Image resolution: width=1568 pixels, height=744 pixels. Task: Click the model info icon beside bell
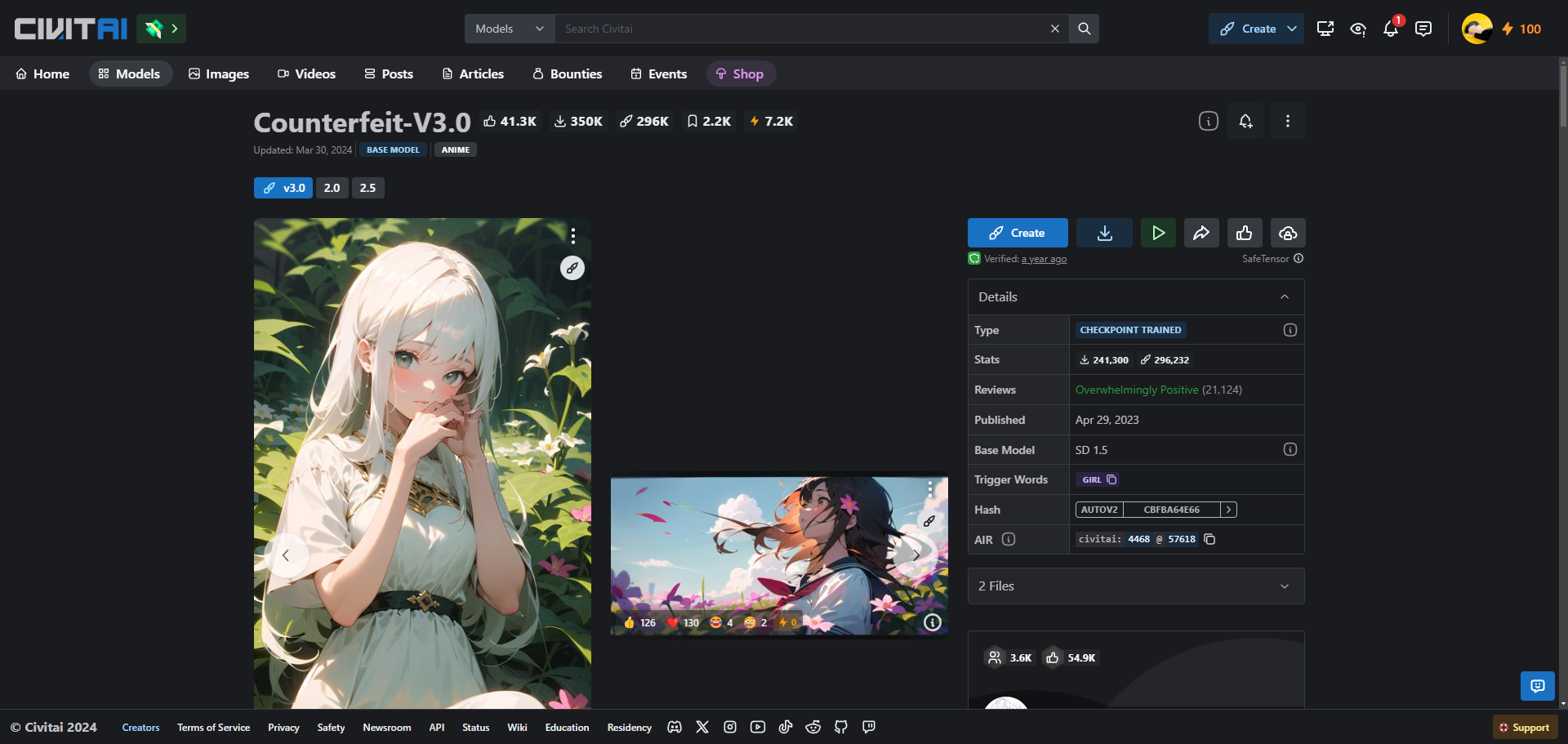point(1209,121)
